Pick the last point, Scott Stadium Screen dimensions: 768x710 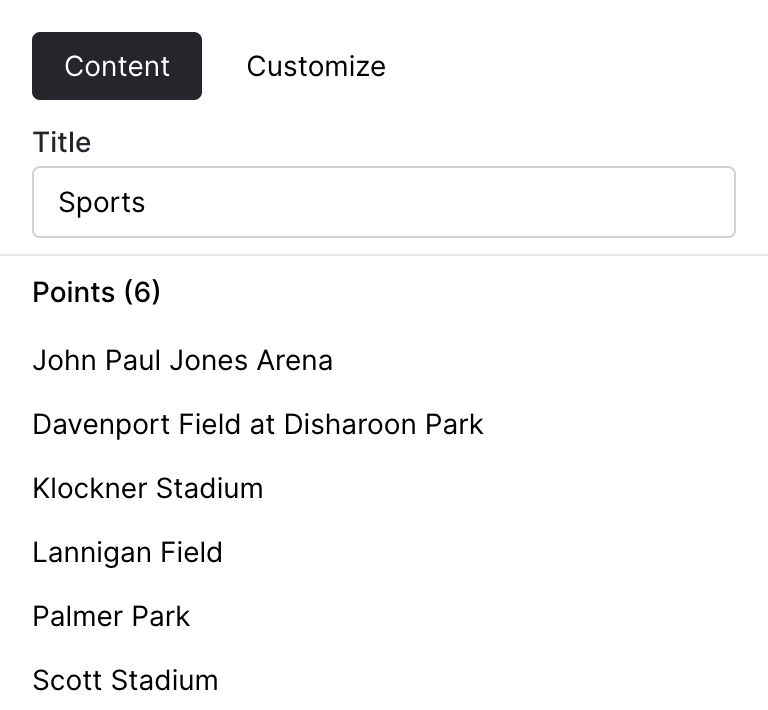[x=125, y=680]
